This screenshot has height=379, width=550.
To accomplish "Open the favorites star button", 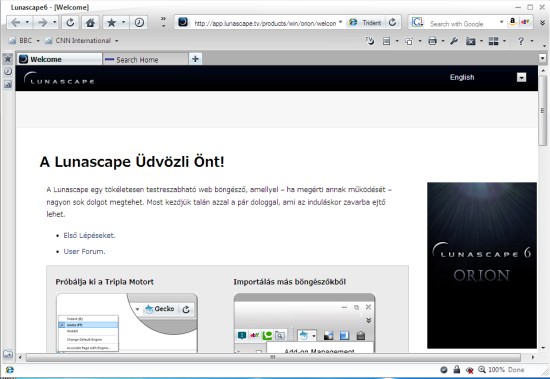I will click(x=111, y=23).
